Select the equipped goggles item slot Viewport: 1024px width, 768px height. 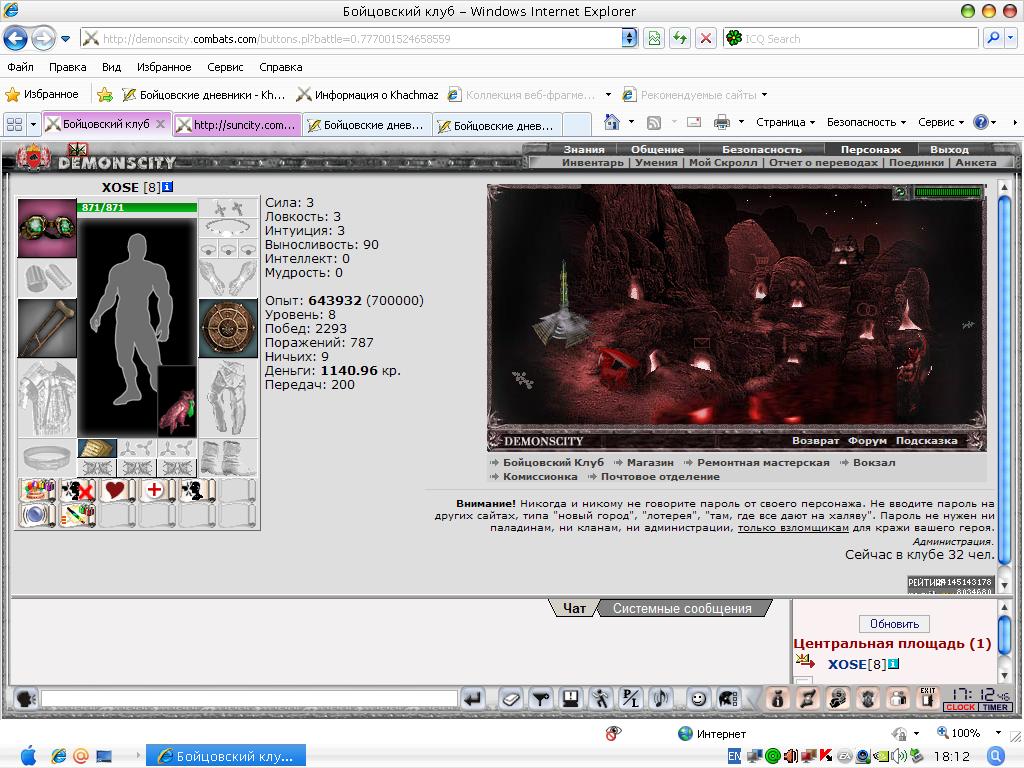tap(47, 228)
